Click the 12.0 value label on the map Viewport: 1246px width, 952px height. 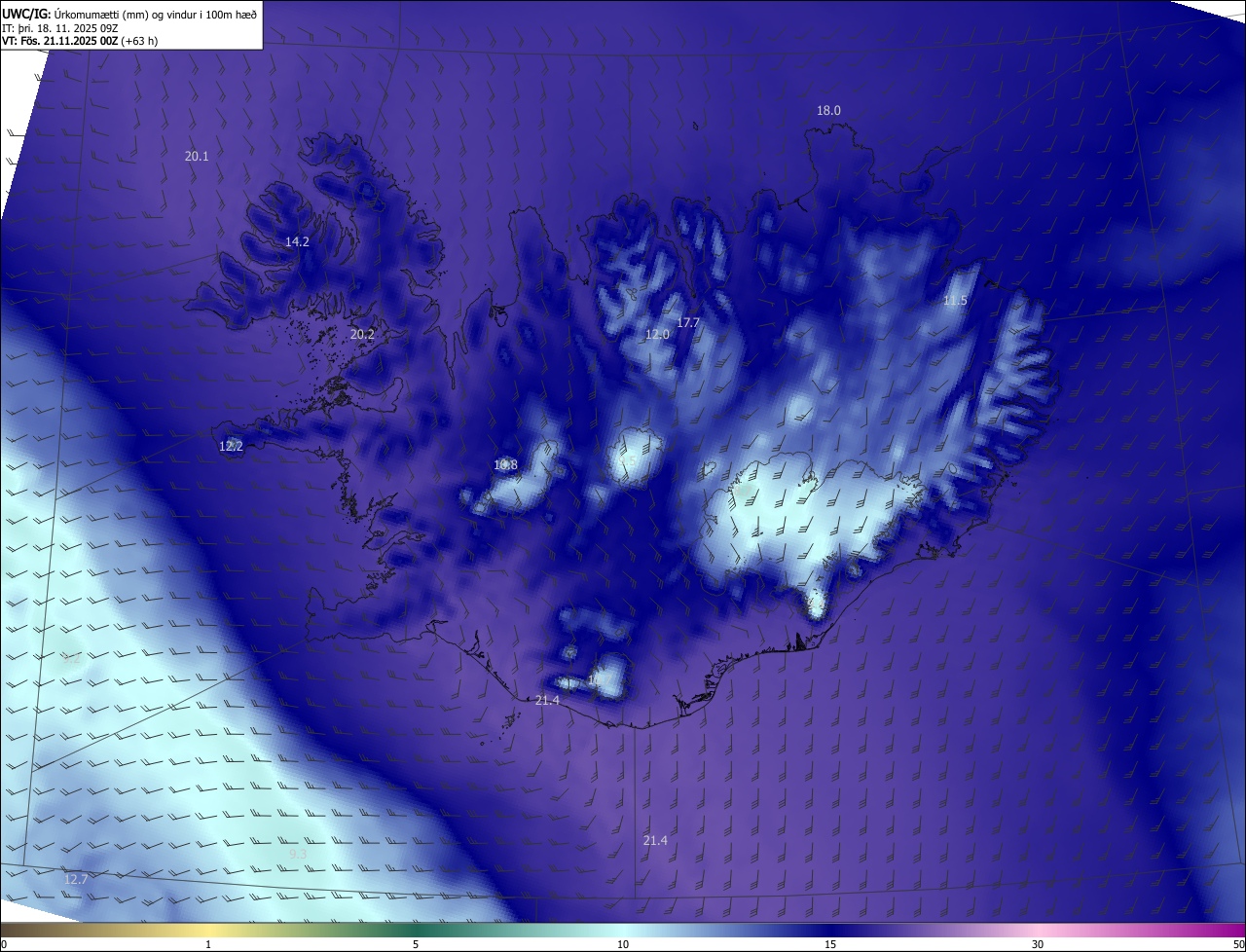(657, 334)
